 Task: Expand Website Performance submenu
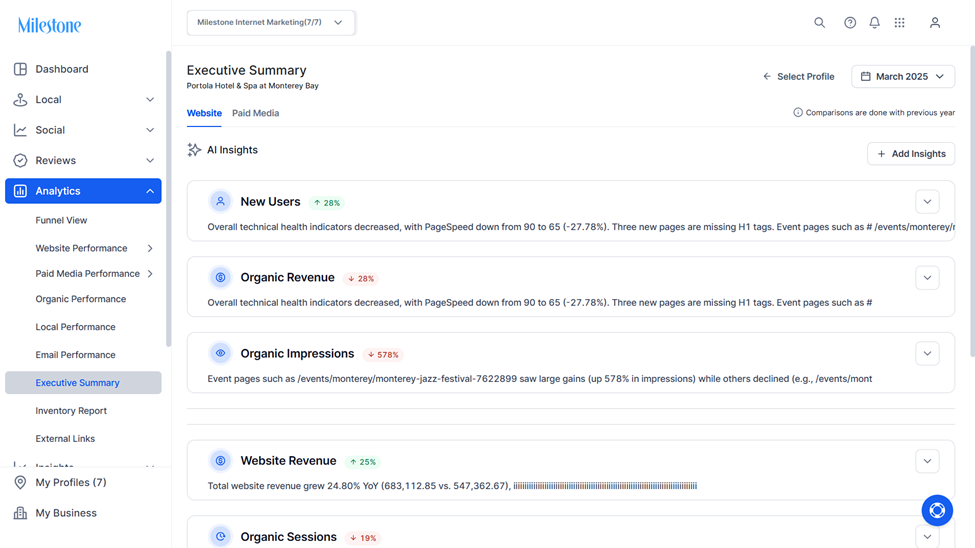(x=150, y=248)
